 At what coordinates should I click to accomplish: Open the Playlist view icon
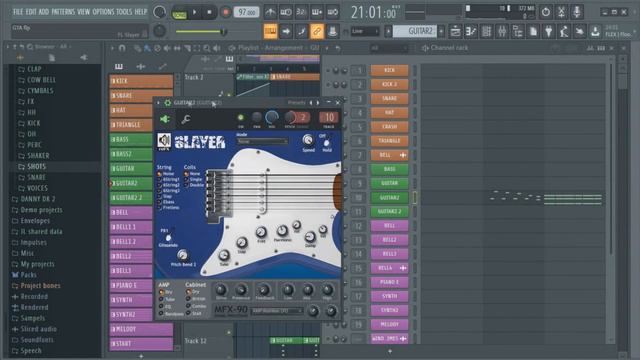[x=456, y=31]
